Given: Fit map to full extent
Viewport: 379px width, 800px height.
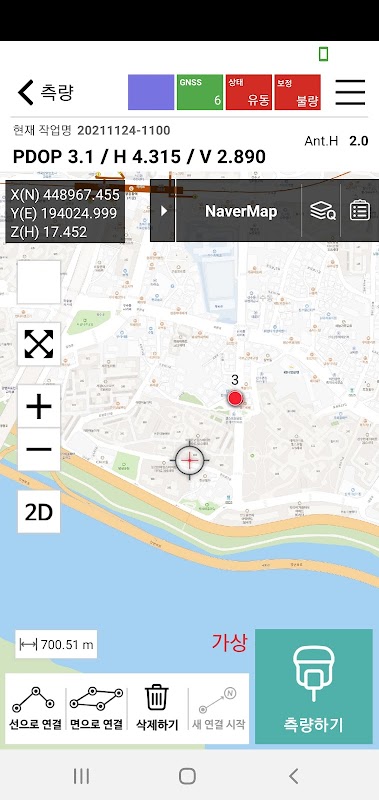Looking at the screenshot, I should (39, 344).
